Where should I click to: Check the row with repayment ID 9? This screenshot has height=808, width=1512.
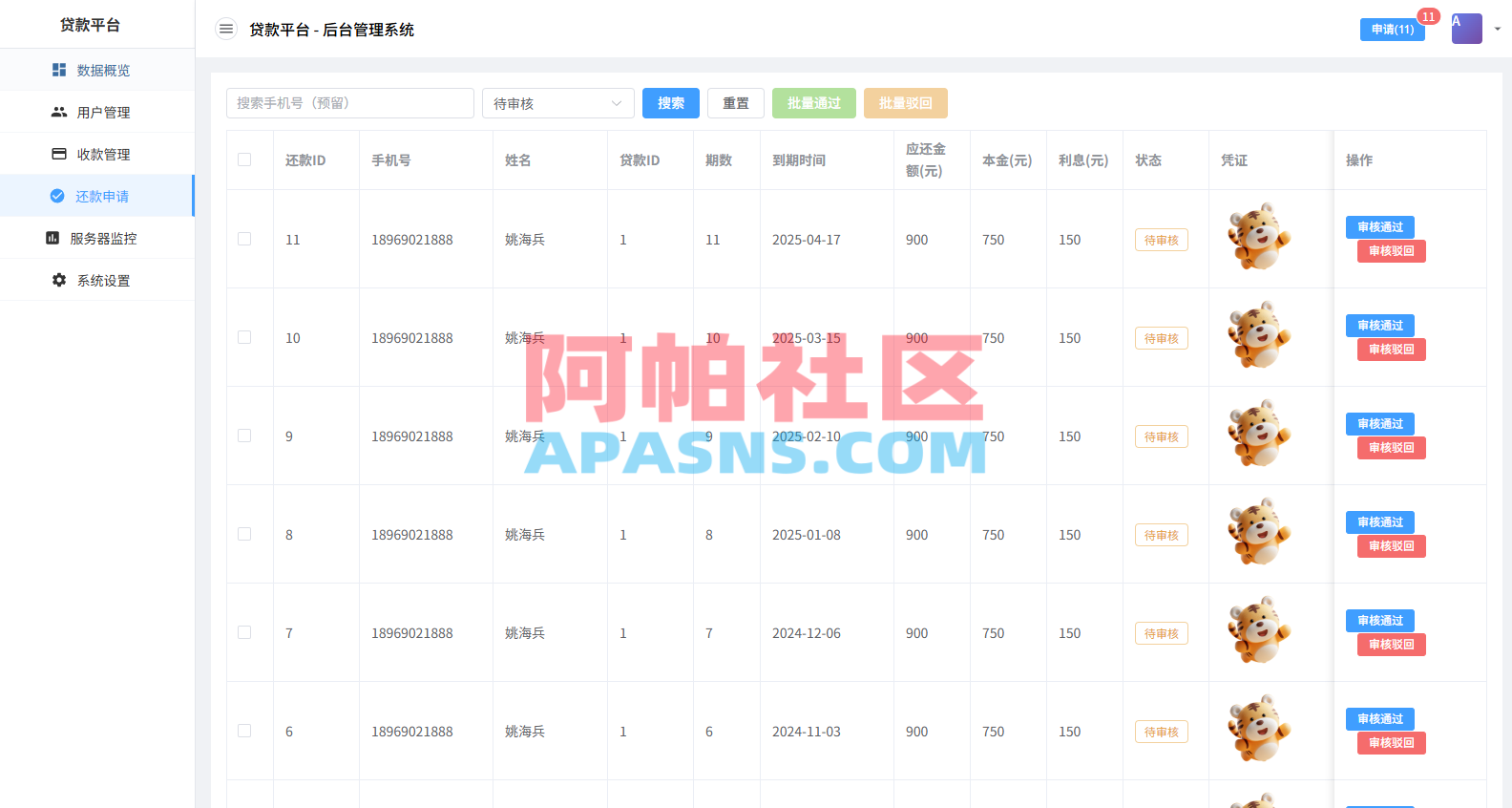tap(244, 436)
